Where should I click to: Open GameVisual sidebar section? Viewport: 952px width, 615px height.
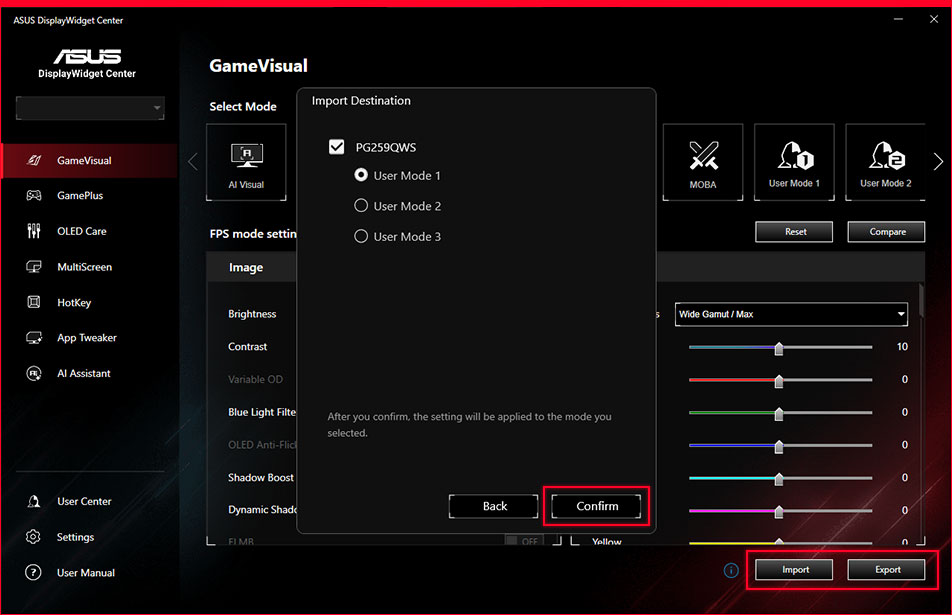[90, 160]
